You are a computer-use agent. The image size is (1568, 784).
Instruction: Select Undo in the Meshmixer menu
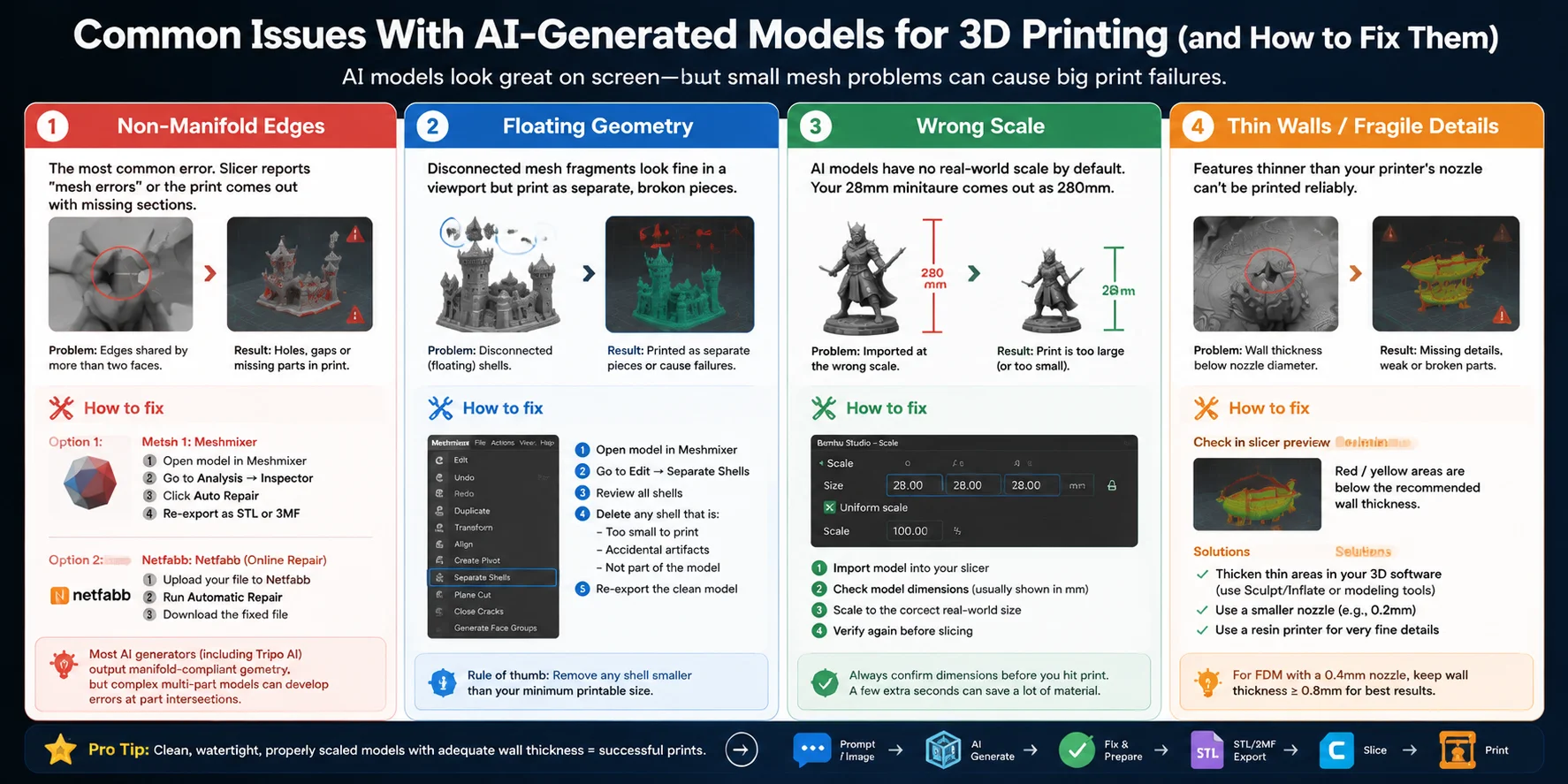coord(492,477)
